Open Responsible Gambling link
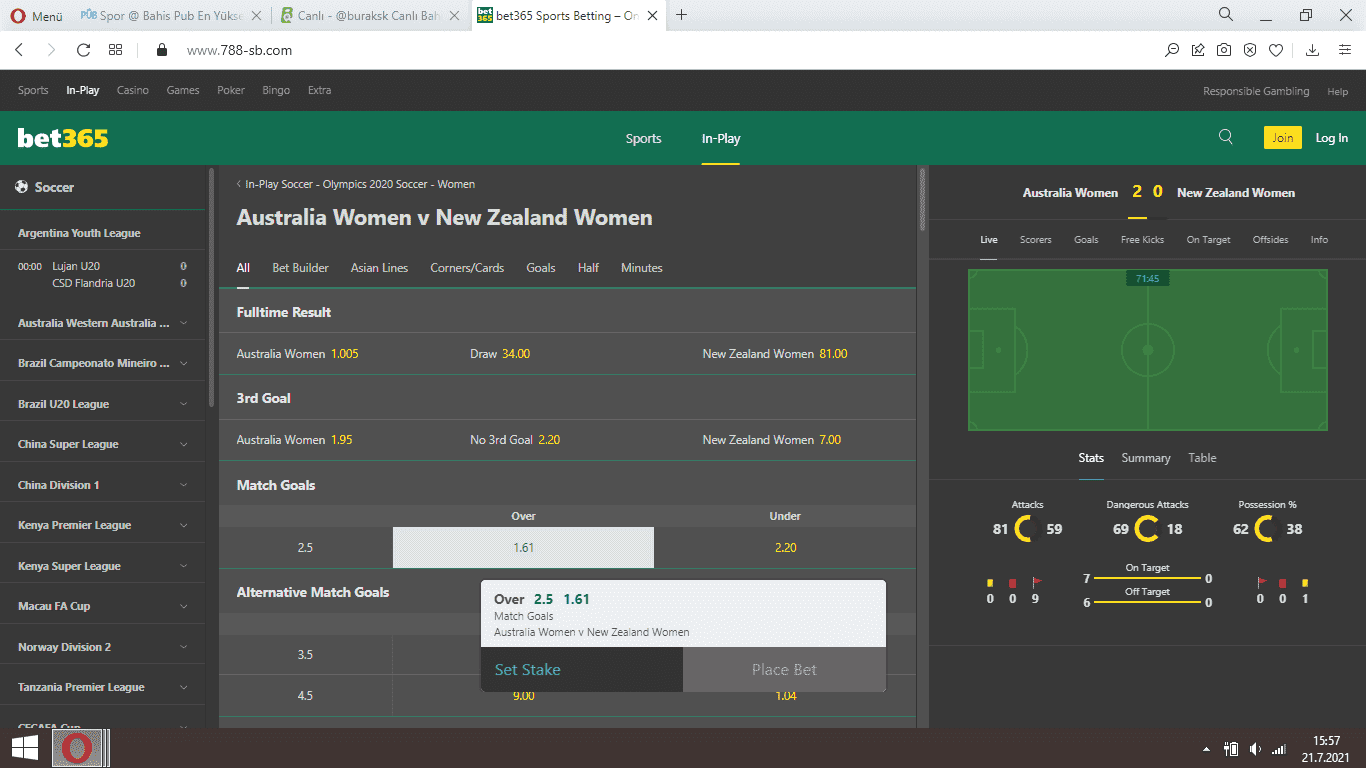 (x=1256, y=91)
